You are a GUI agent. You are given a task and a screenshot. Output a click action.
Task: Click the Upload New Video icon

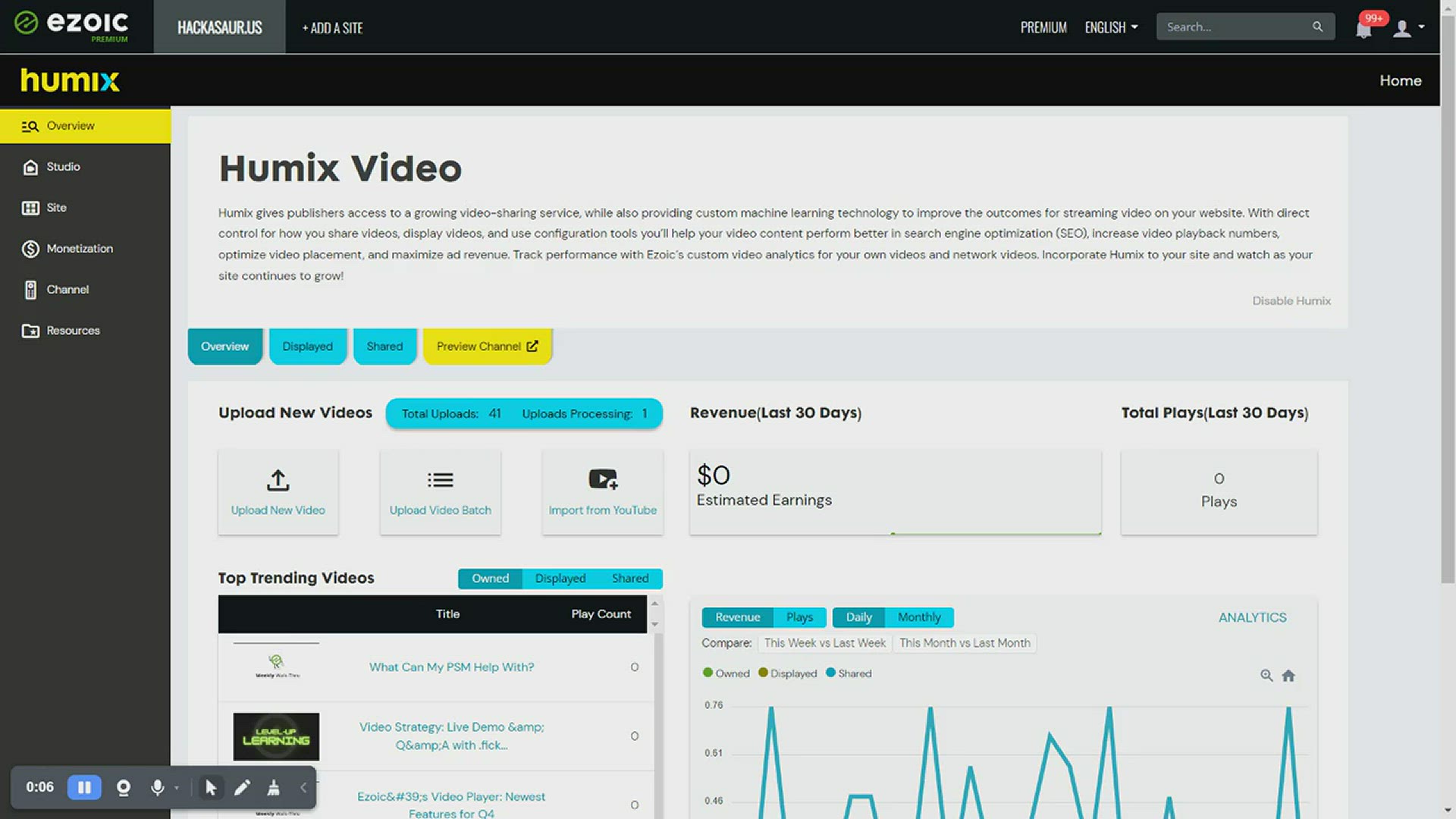tap(278, 480)
